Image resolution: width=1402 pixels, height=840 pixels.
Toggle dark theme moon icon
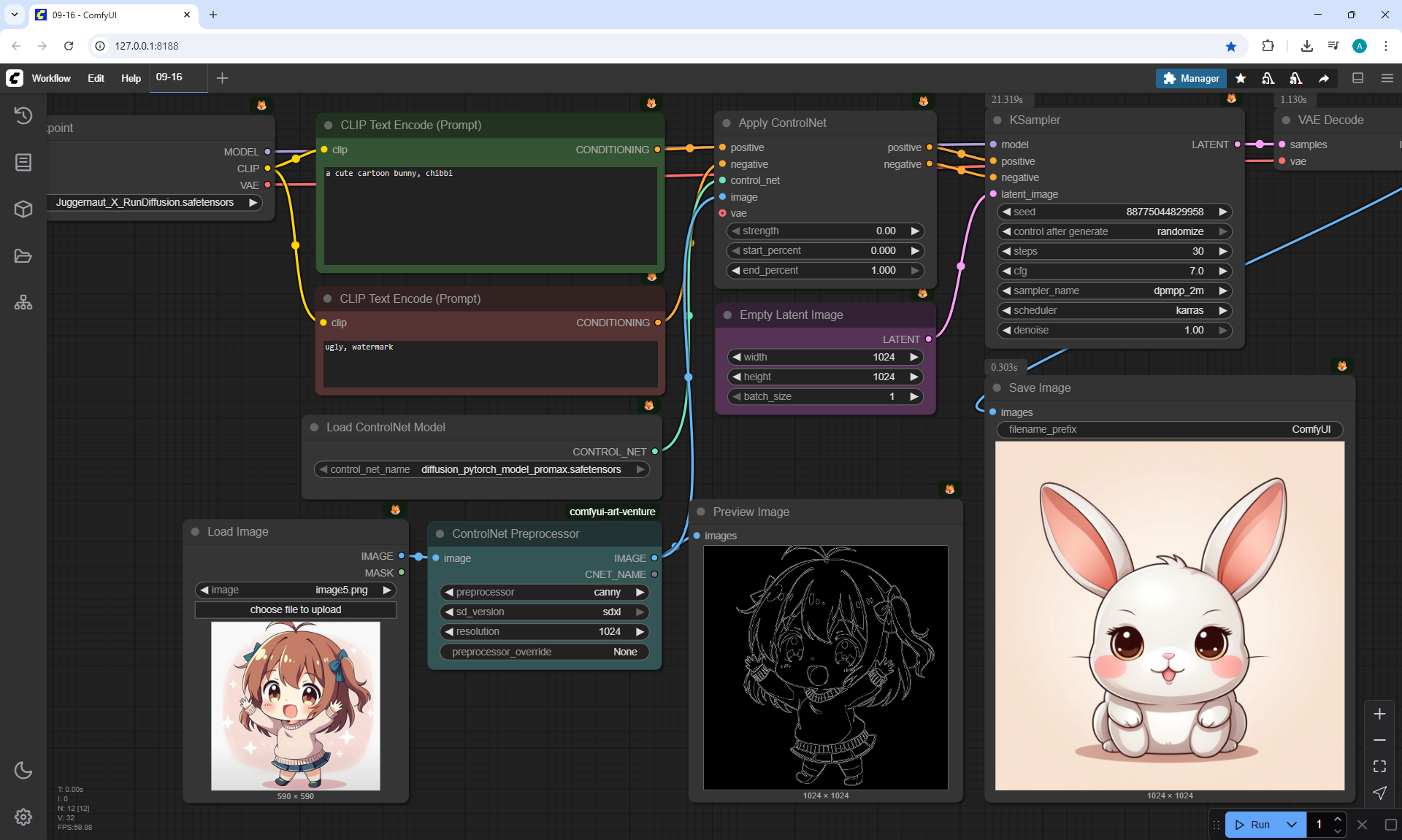(23, 770)
